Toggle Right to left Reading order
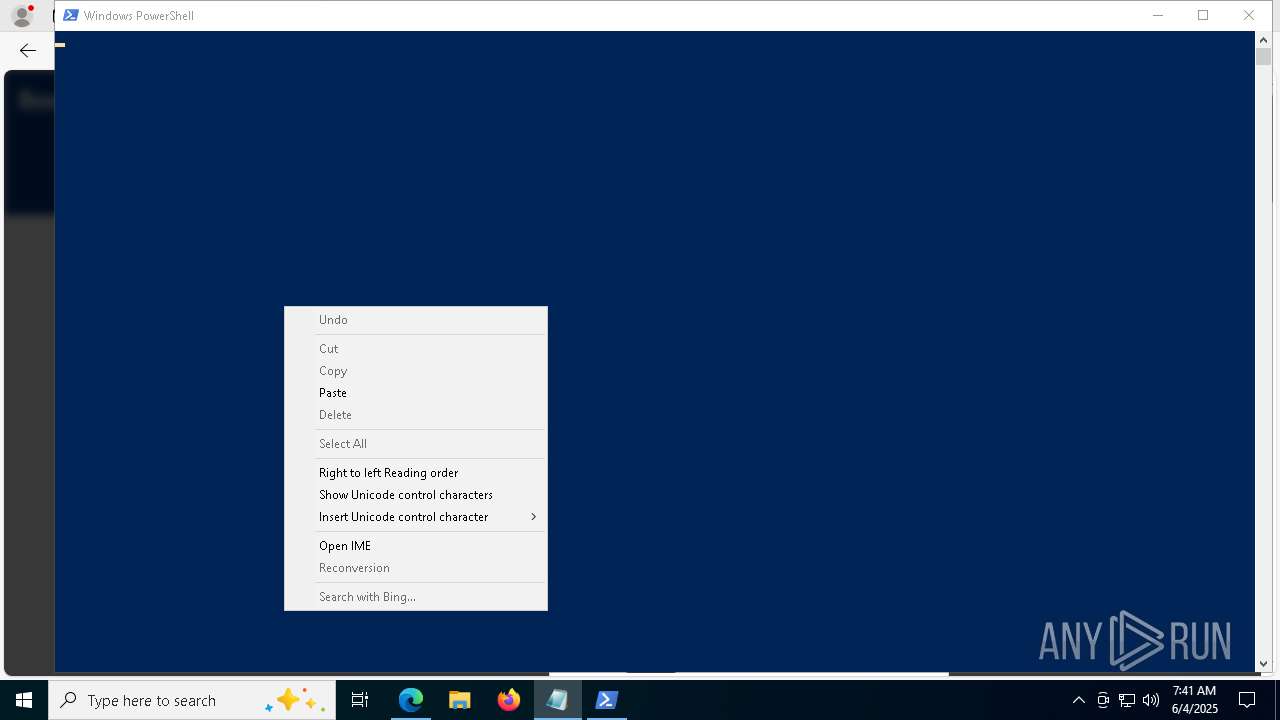Image resolution: width=1280 pixels, height=720 pixels. tap(415, 473)
